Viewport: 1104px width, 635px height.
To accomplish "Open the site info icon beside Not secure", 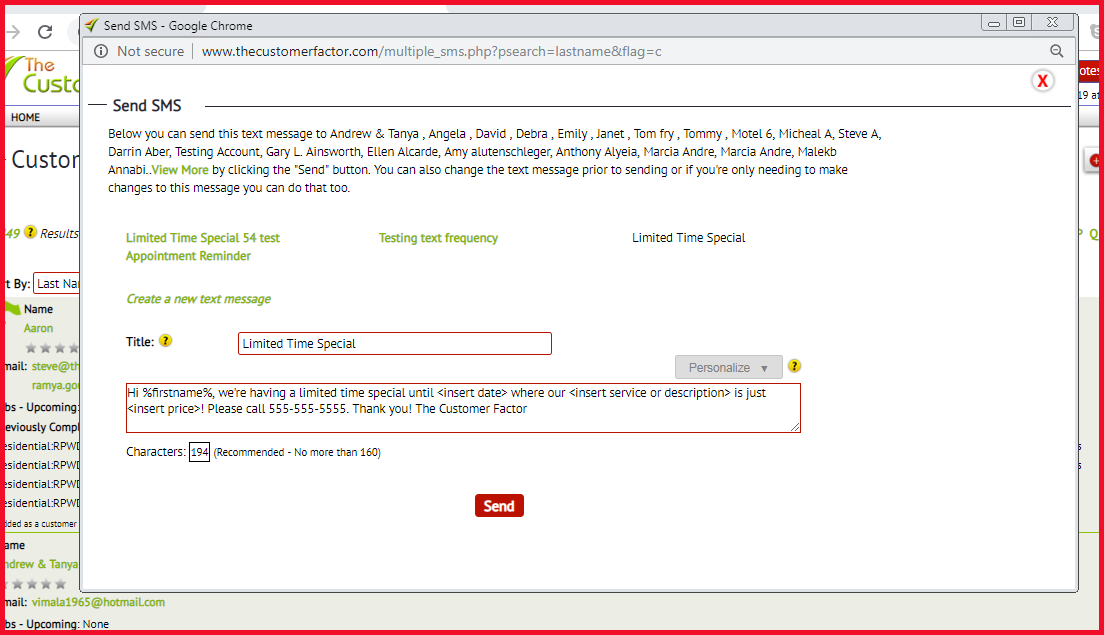I will click(x=101, y=51).
